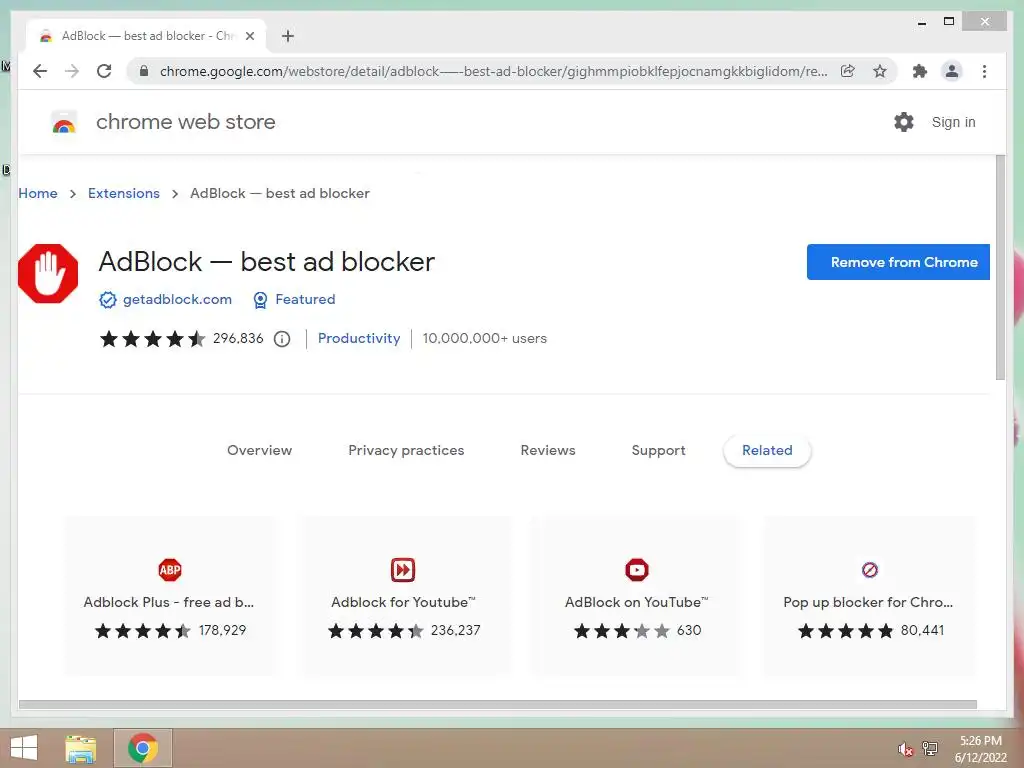Screen dimensions: 1024x768
Task: Click the vertical page scrollbar
Action: point(1000,268)
